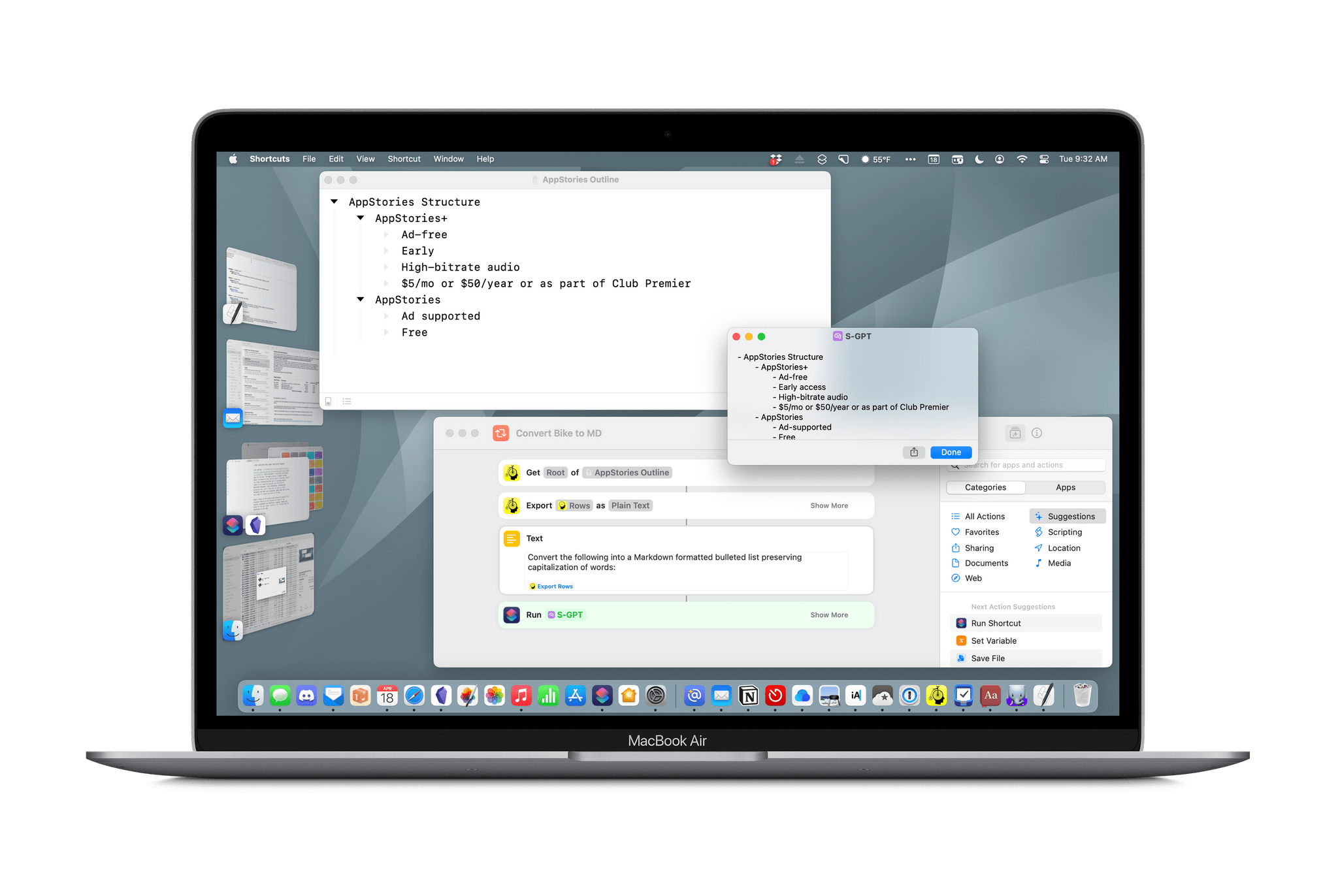Click the share icon in S-GPT dialog
This screenshot has height=896, width=1338.
(x=914, y=452)
